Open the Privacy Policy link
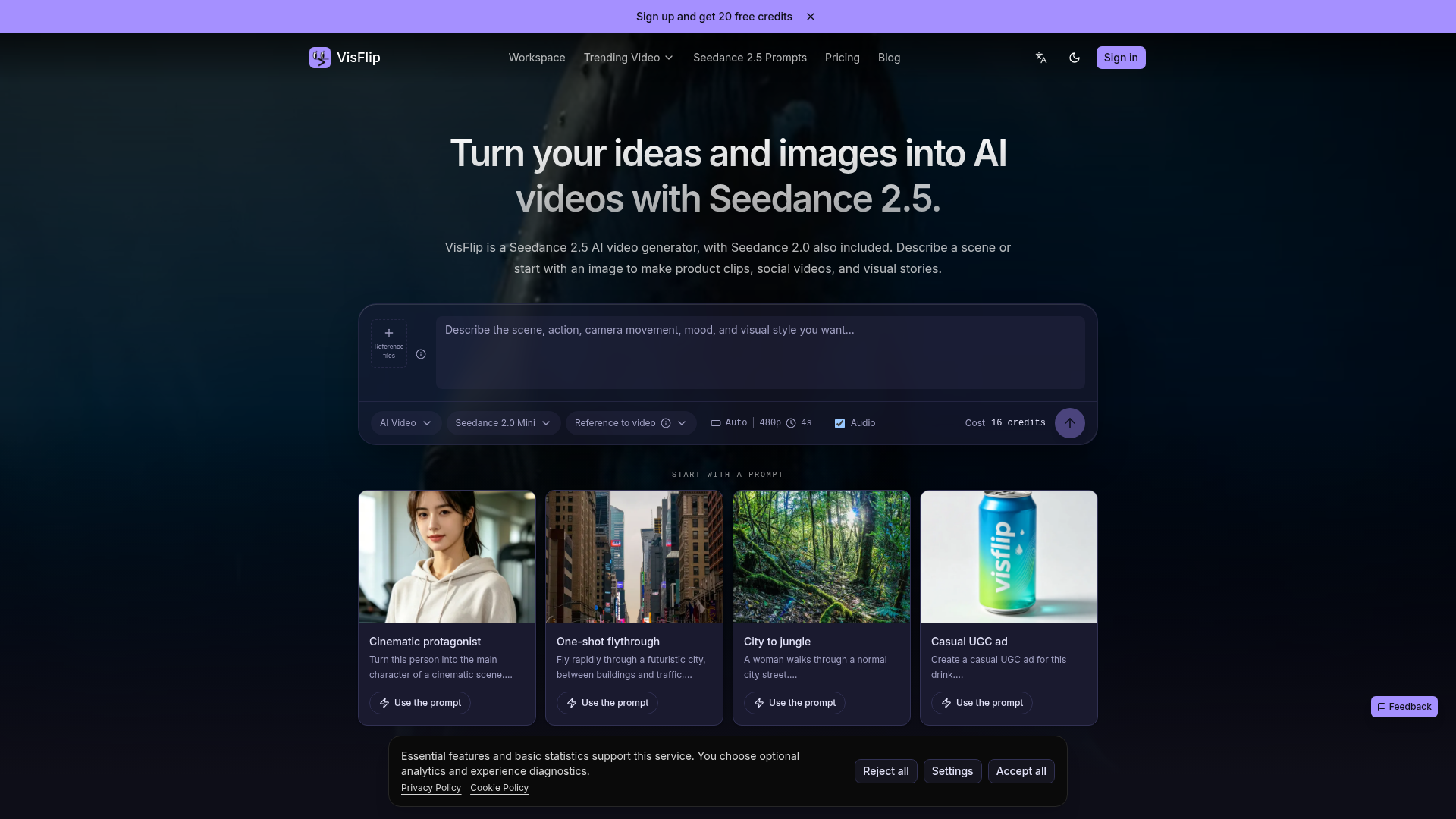Image resolution: width=1456 pixels, height=819 pixels. 431,788
